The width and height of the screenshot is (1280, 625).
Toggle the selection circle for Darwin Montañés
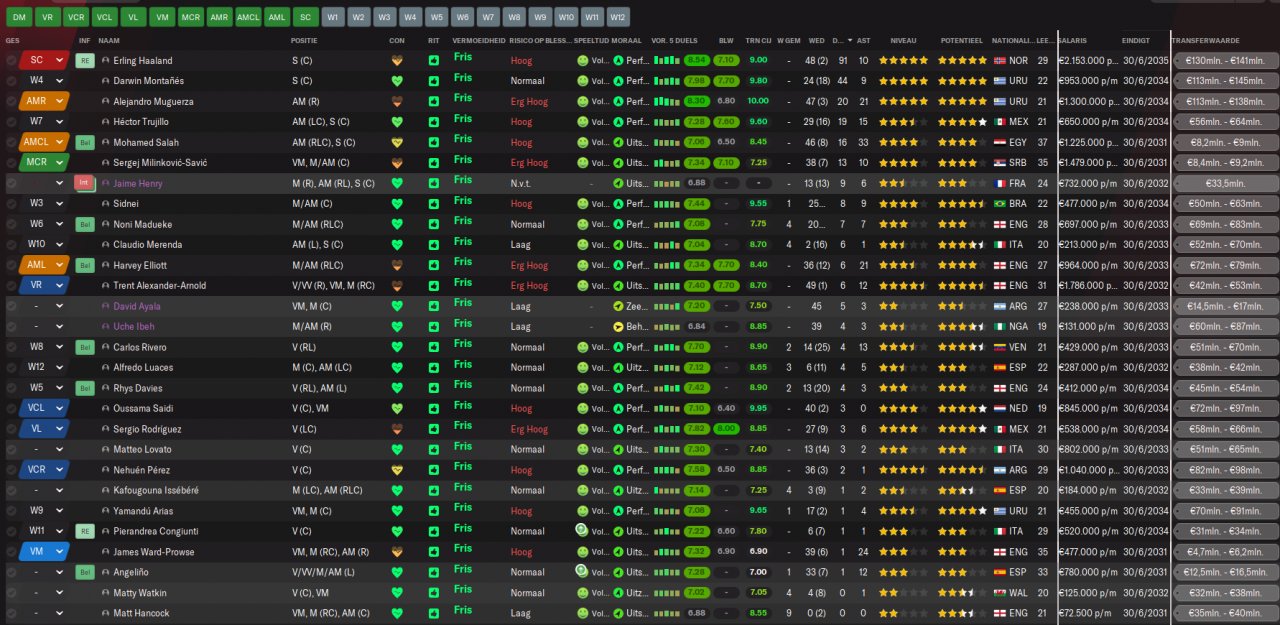[11, 81]
